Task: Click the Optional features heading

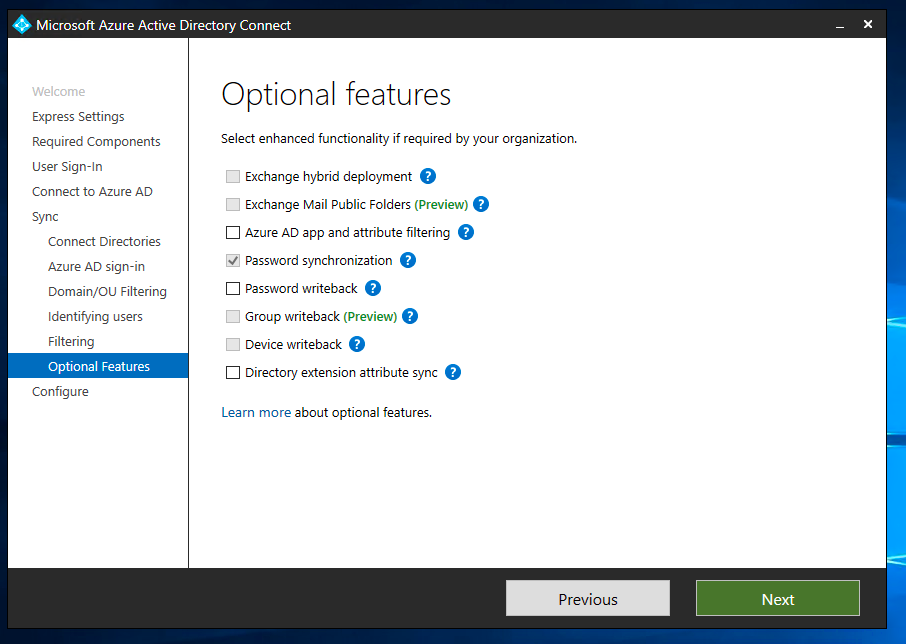Action: click(336, 94)
